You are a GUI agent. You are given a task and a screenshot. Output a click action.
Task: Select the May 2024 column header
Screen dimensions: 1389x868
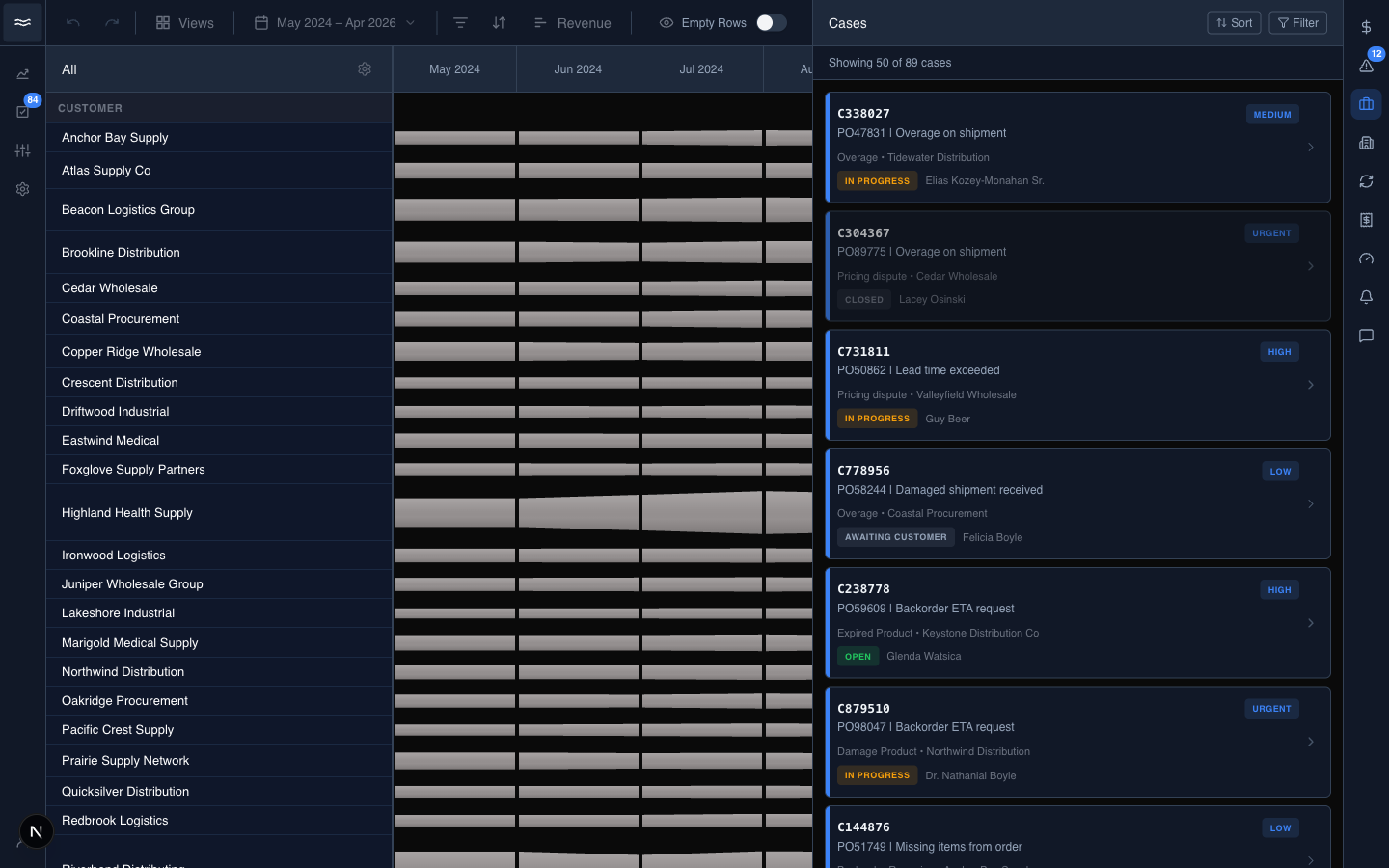[x=454, y=69]
